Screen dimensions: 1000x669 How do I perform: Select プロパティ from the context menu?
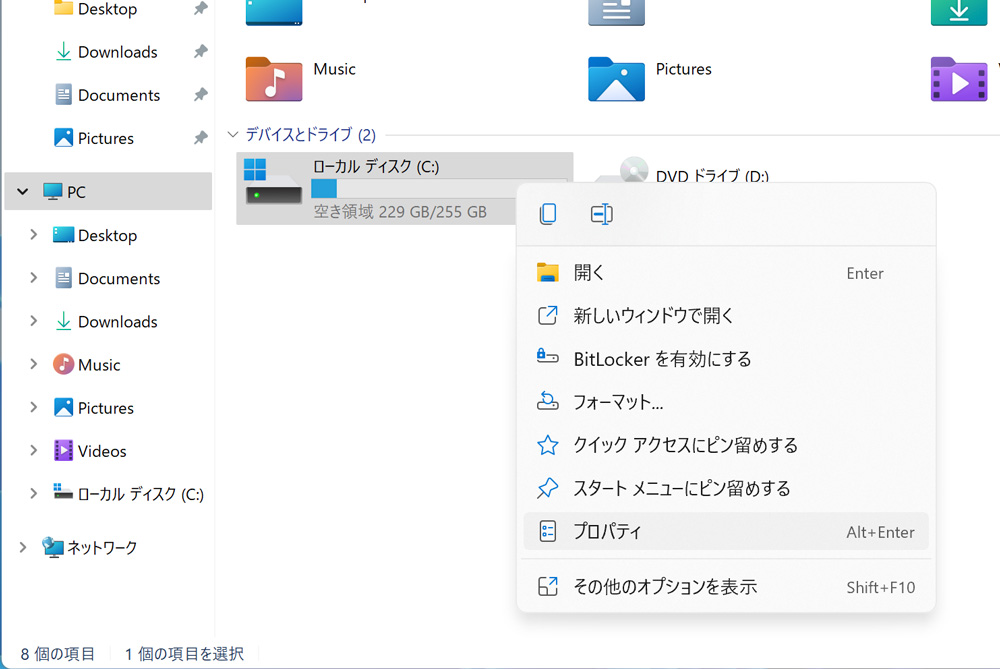coord(607,532)
